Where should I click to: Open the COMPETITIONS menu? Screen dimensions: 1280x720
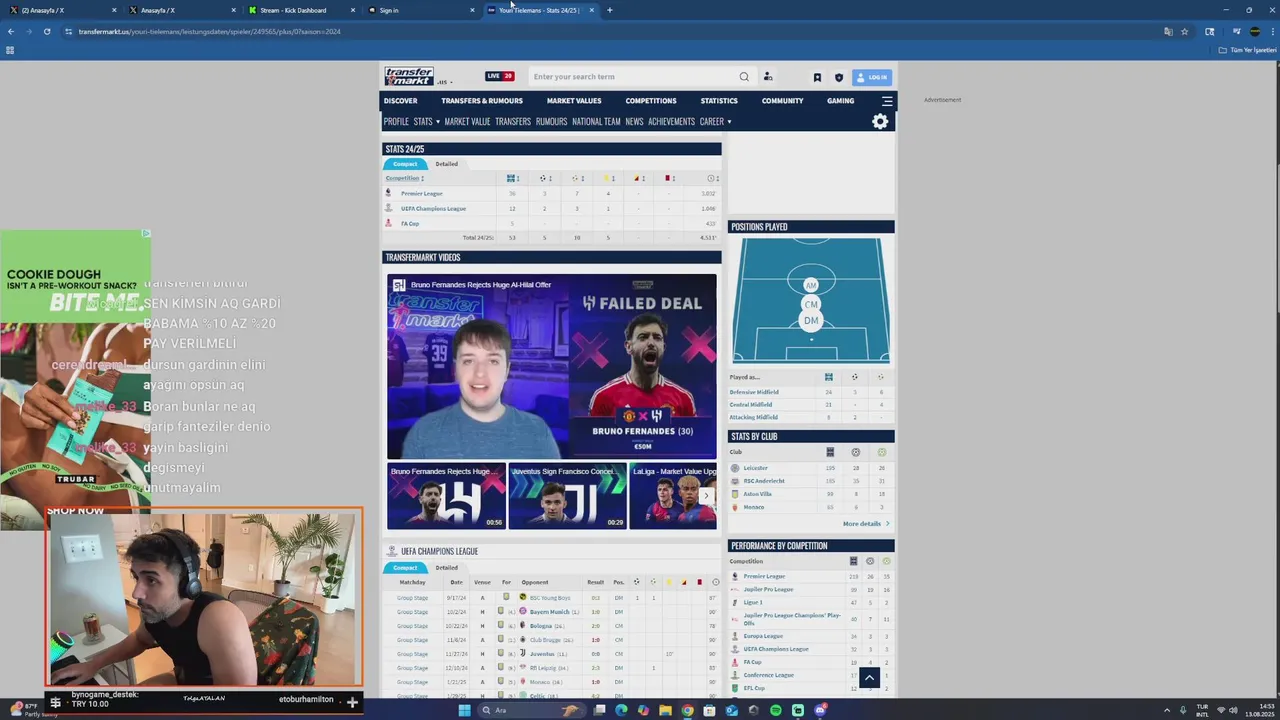[x=651, y=101]
